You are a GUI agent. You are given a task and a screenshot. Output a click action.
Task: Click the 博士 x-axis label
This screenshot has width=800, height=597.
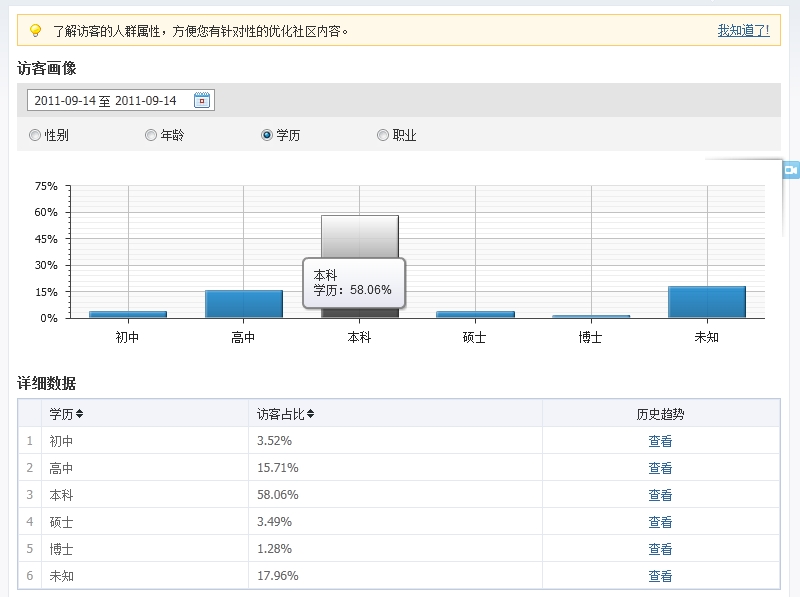pos(590,337)
